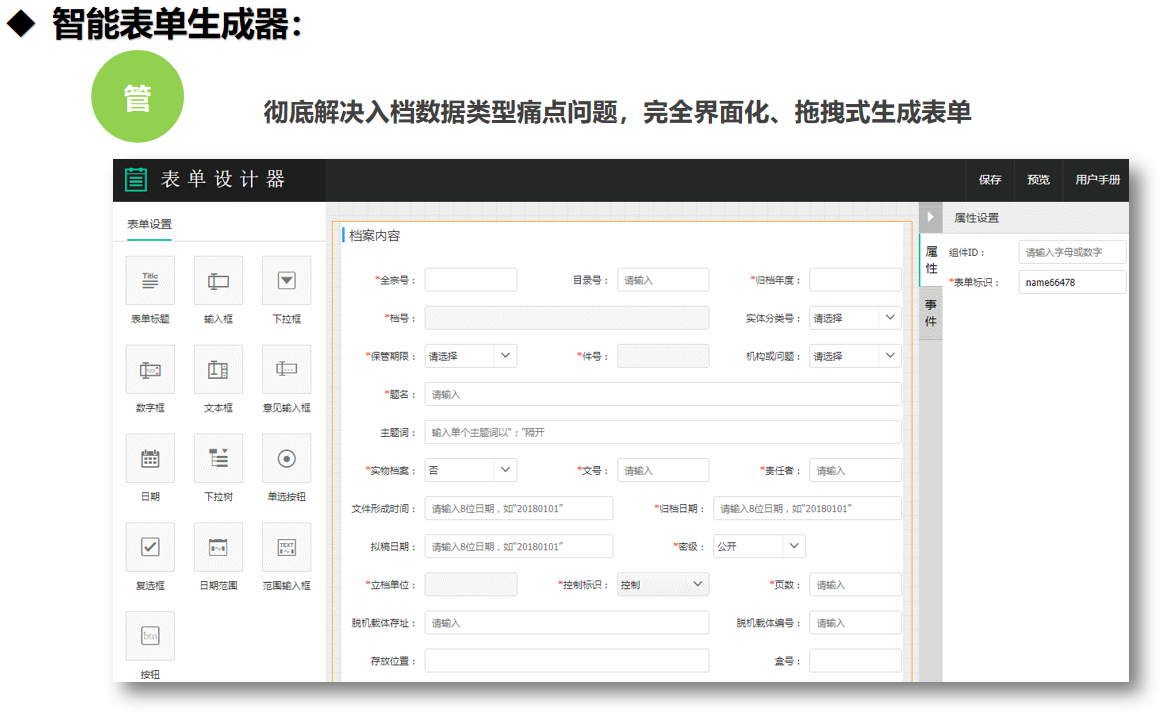The image size is (1161, 716).
Task: Open the 表单设置 tab
Action: (149, 224)
